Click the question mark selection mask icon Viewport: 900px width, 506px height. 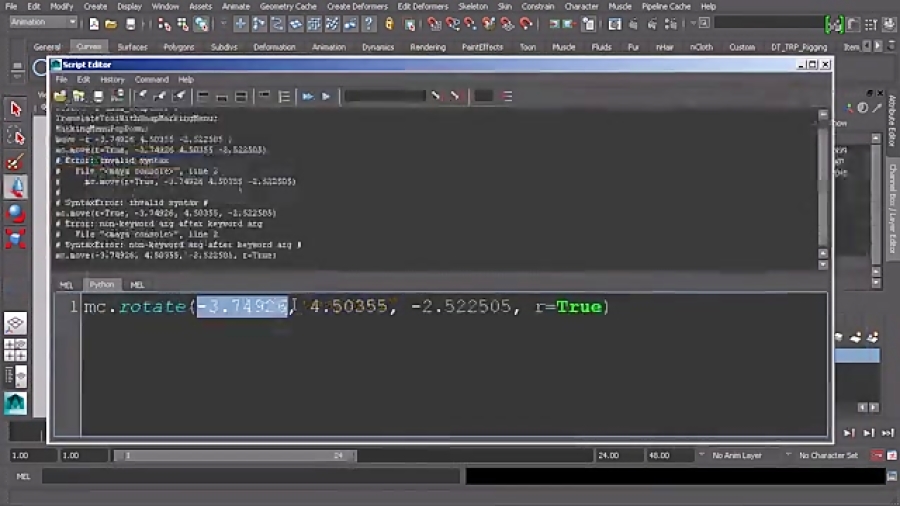(x=369, y=24)
